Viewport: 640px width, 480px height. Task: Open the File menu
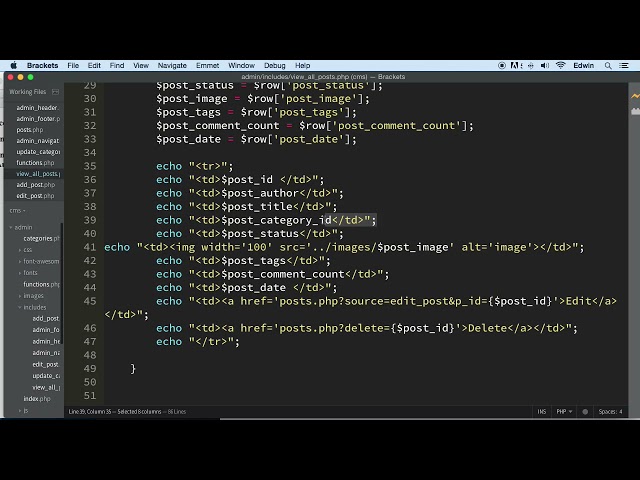pyautogui.click(x=73, y=65)
